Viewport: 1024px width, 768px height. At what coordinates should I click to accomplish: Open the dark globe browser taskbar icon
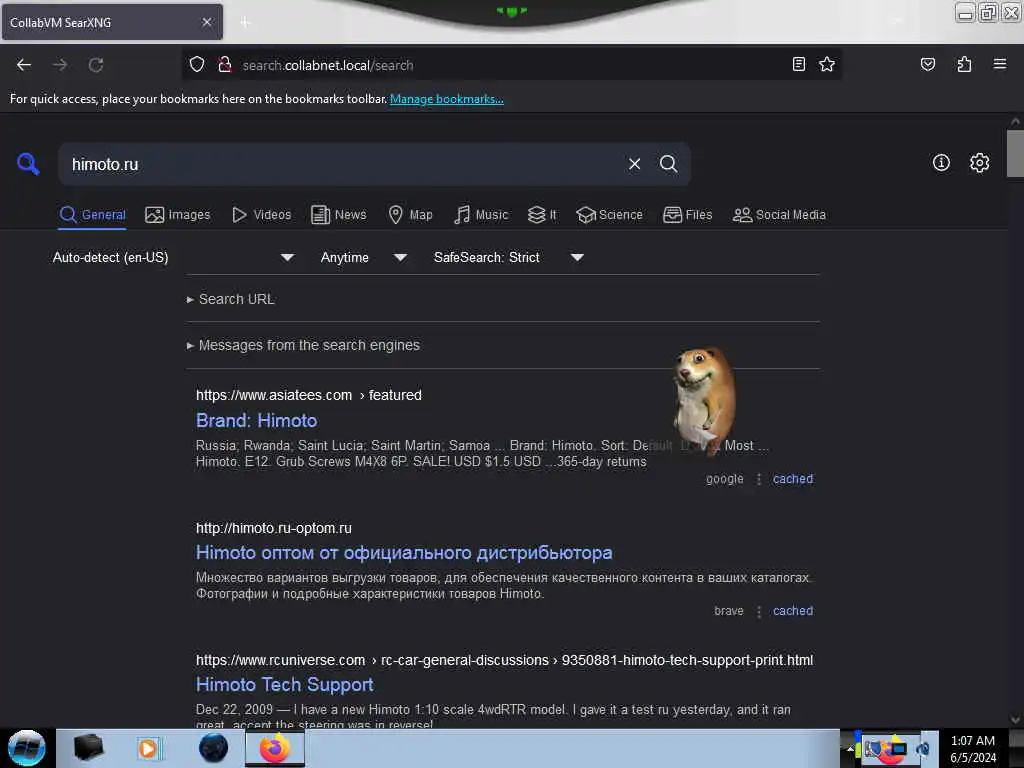[x=213, y=748]
